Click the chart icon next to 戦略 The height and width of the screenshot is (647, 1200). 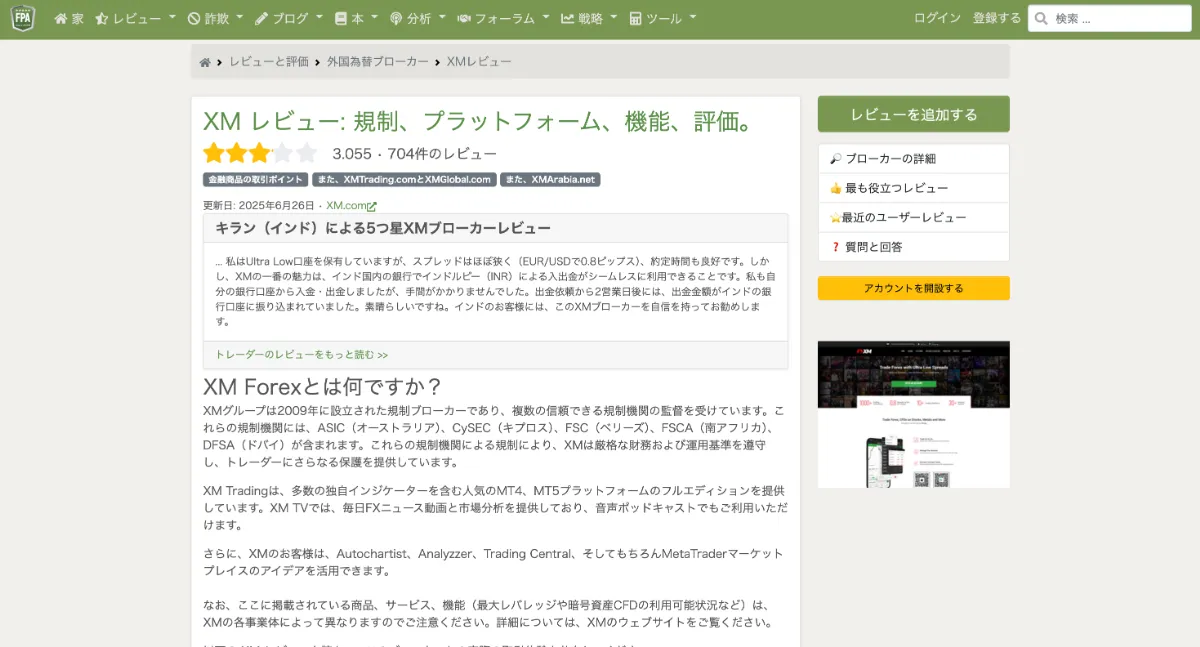pos(569,17)
